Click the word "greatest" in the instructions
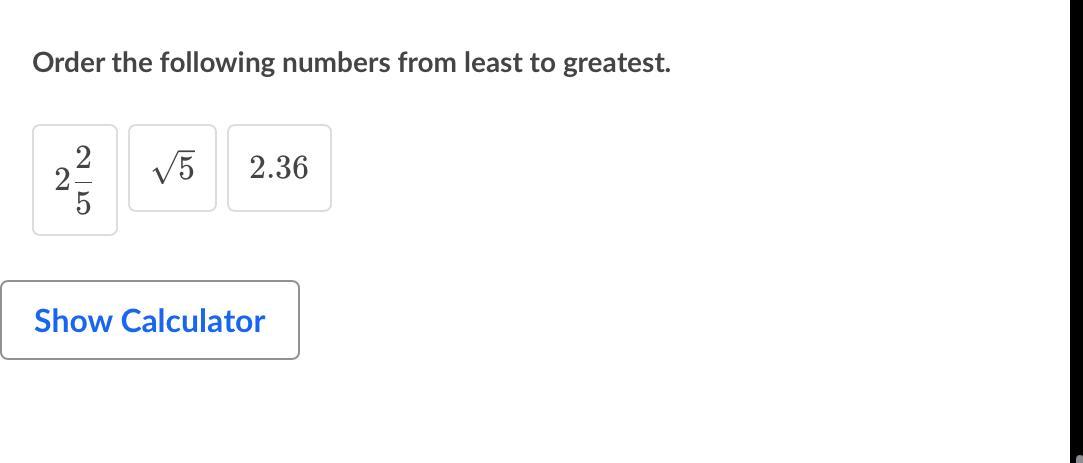Viewport: 1083px width, 463px height. tap(616, 63)
